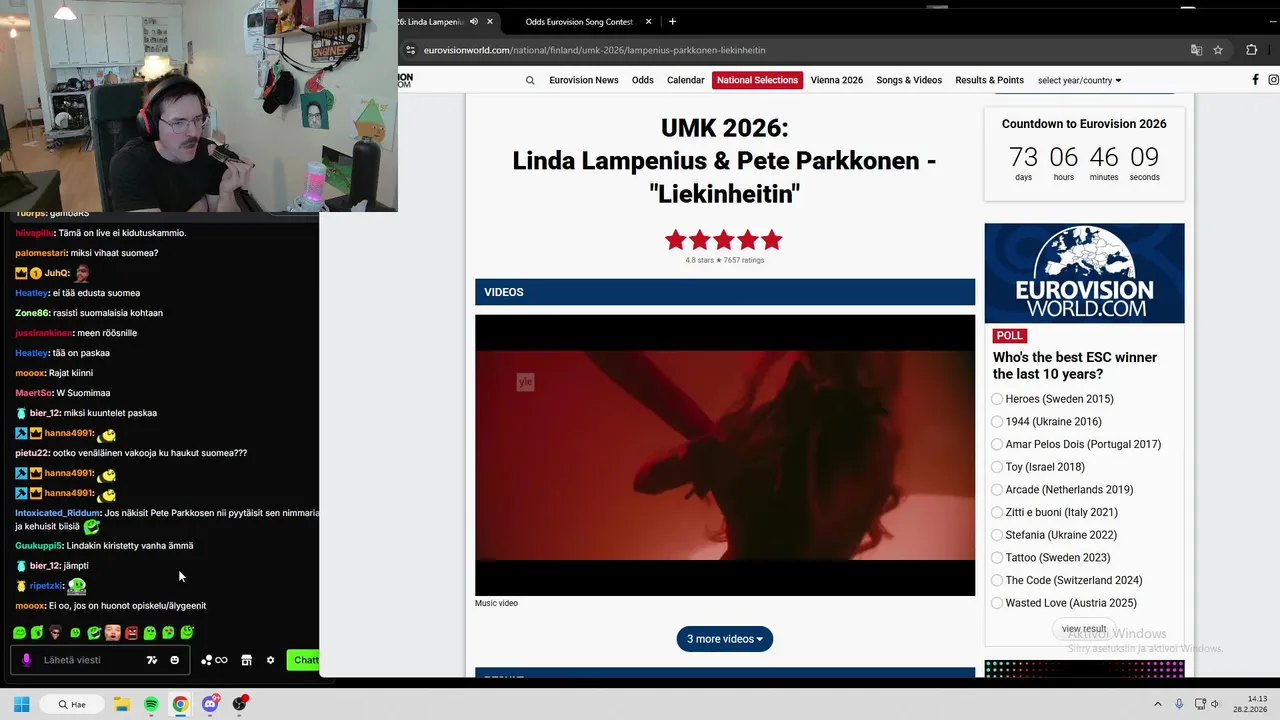The height and width of the screenshot is (720, 1280).
Task: Open the emoji picker in chat input
Action: pos(175,660)
